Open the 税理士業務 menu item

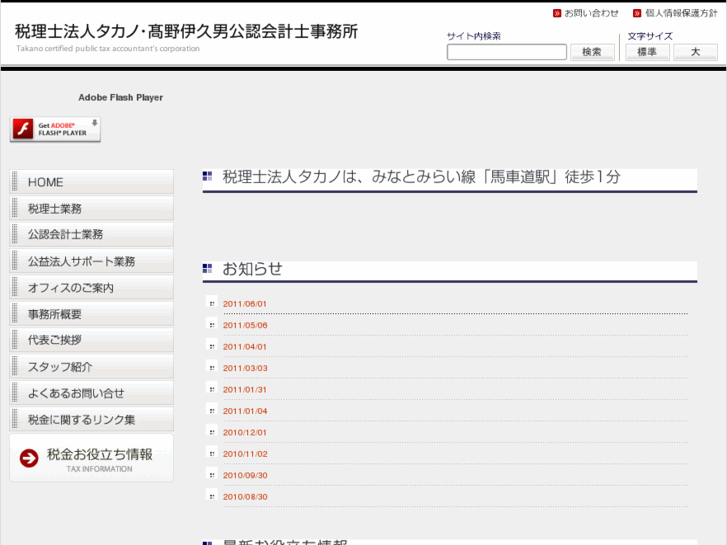(x=92, y=208)
